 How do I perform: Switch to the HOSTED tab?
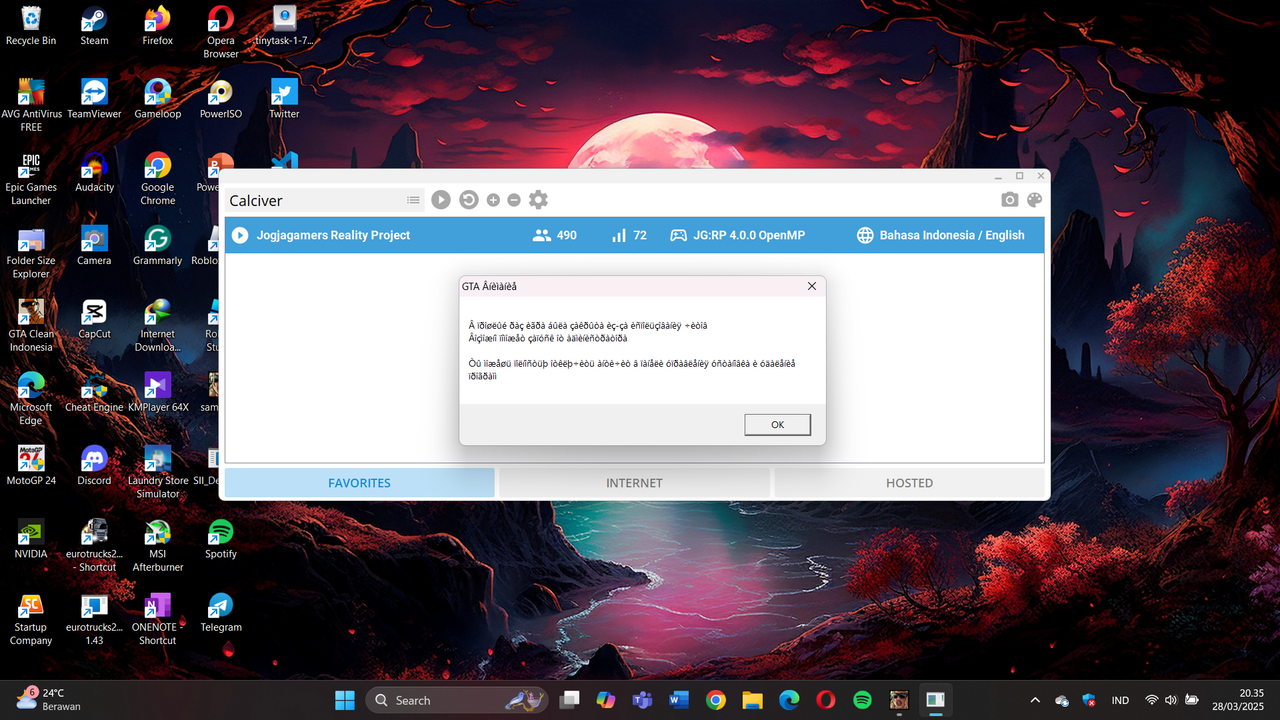pos(909,483)
